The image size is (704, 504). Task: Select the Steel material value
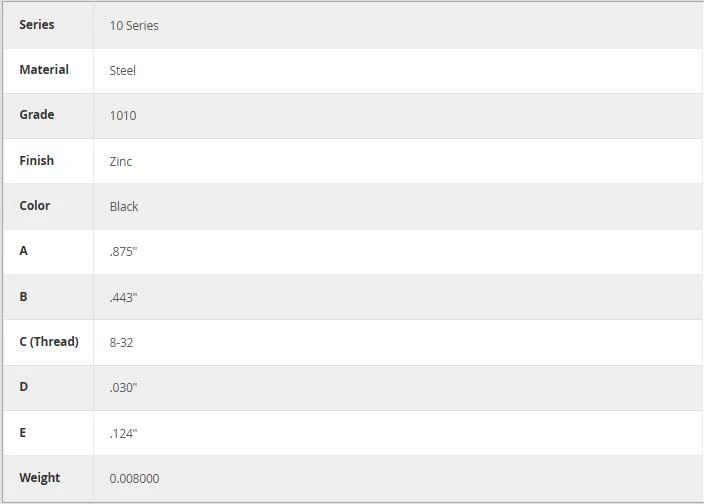(x=123, y=70)
